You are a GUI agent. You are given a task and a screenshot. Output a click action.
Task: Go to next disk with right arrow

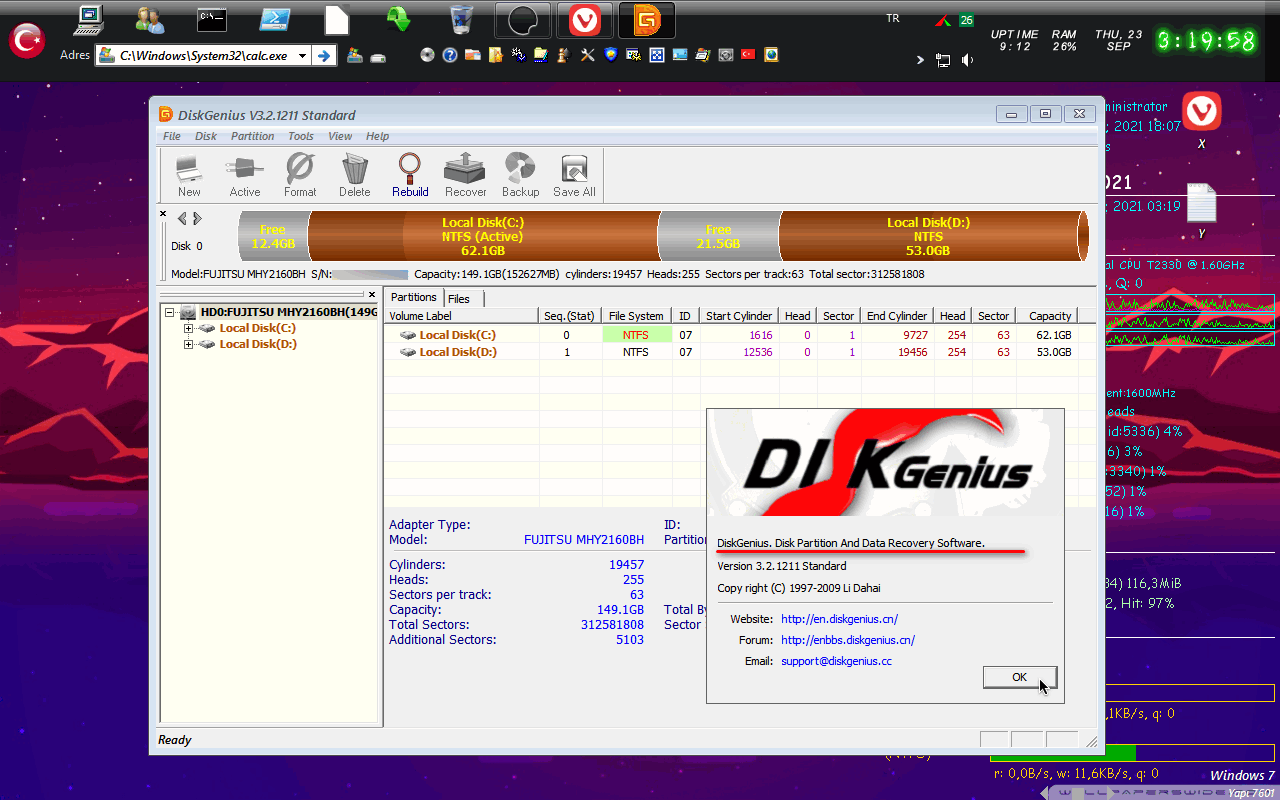pyautogui.click(x=198, y=218)
